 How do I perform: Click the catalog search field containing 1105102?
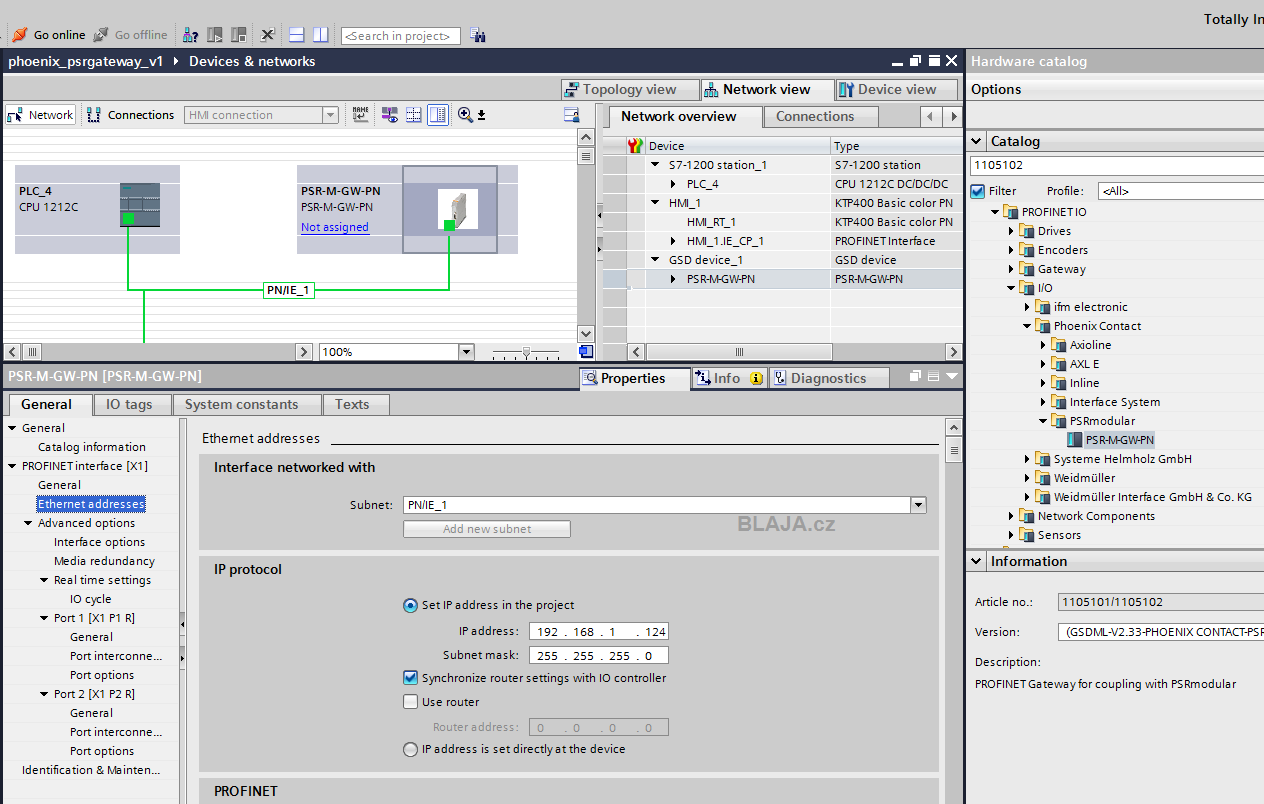(1116, 165)
